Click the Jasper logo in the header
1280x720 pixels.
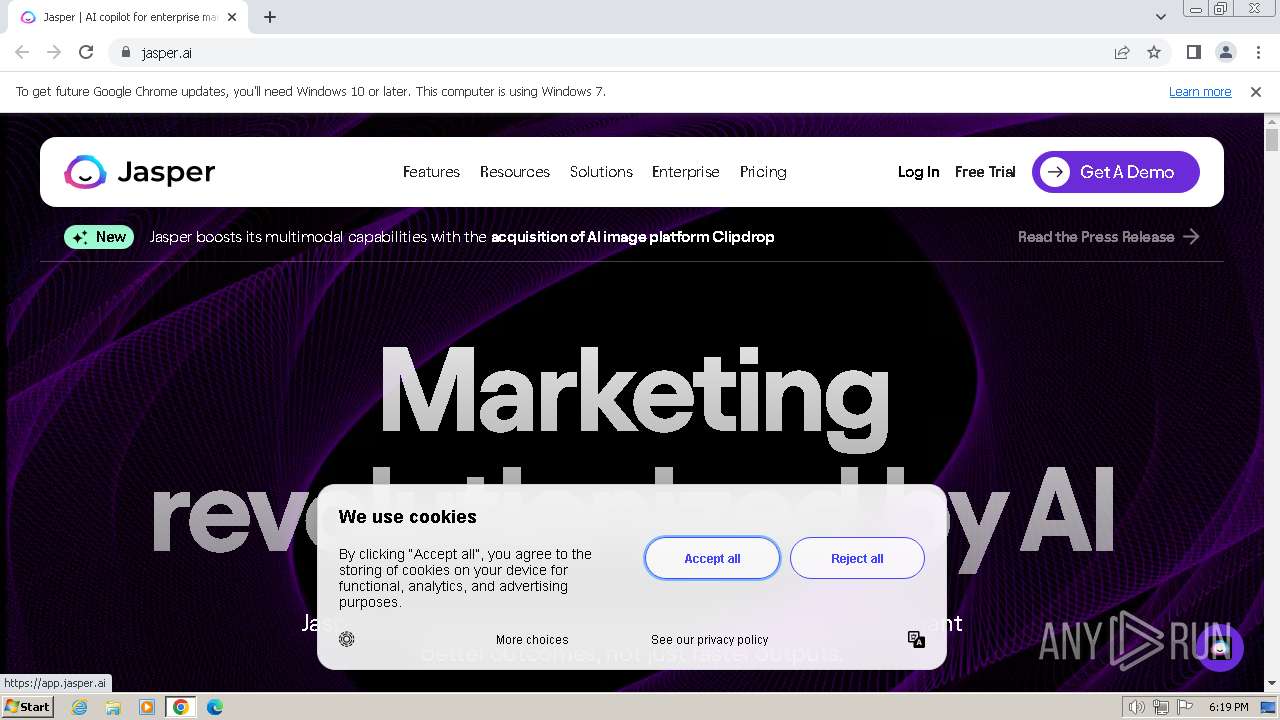coord(140,172)
